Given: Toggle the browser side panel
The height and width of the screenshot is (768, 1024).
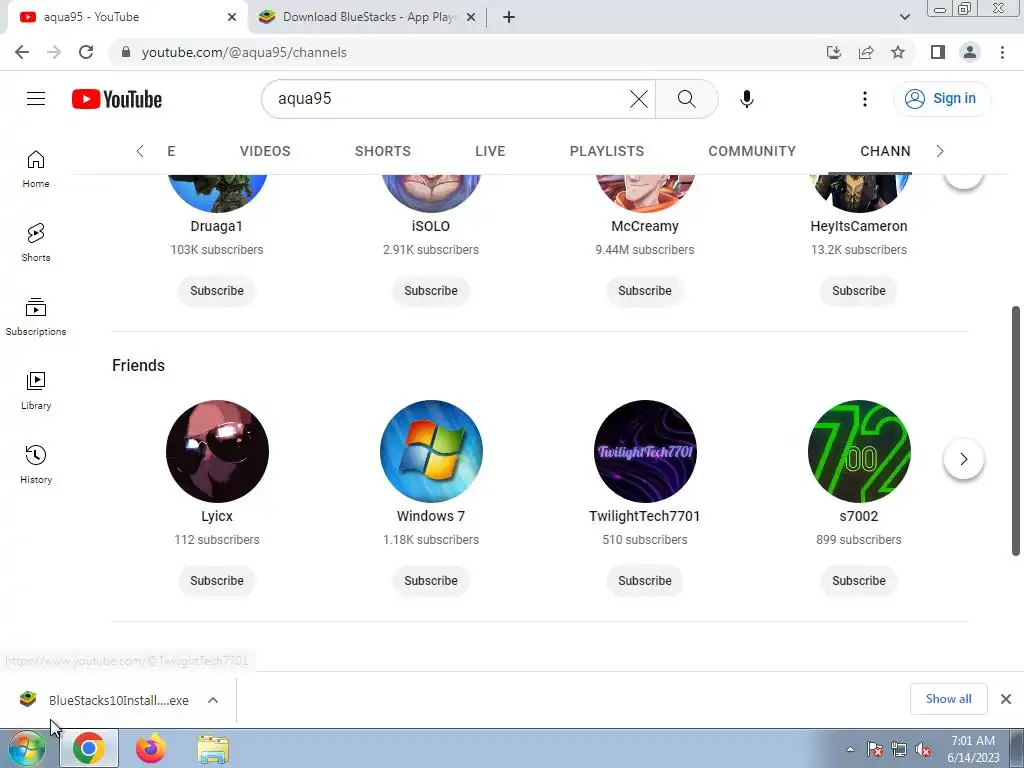Looking at the screenshot, I should tap(938, 52).
